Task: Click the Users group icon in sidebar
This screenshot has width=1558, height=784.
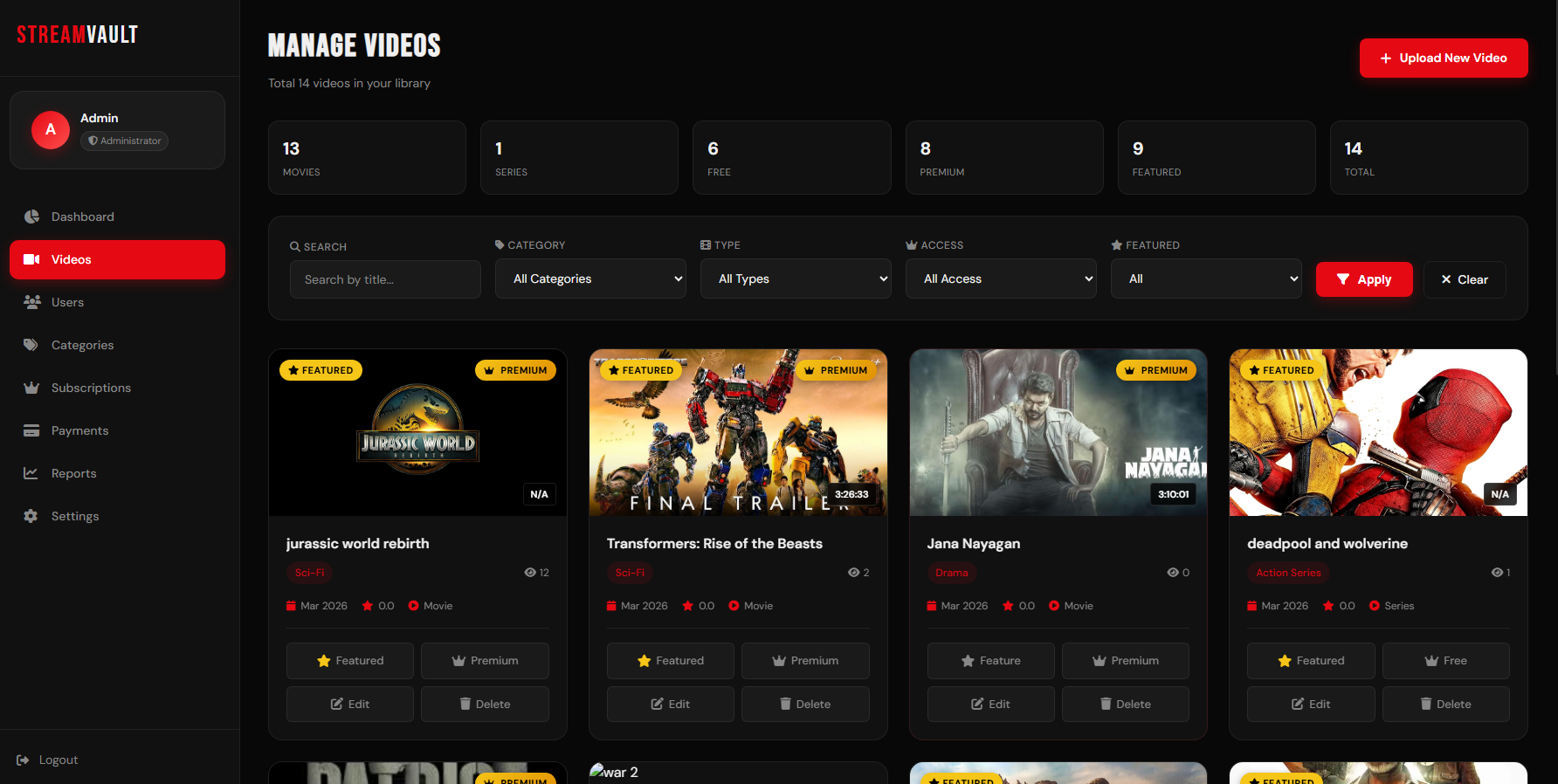Action: pos(31,302)
